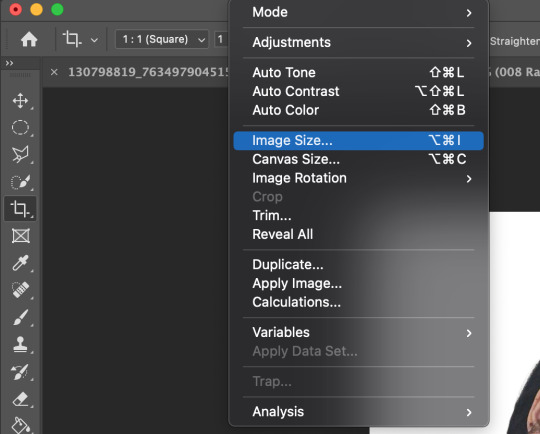Screen dimensions: 540x434
Task: Select the Quick Selection tool
Action: 20,182
